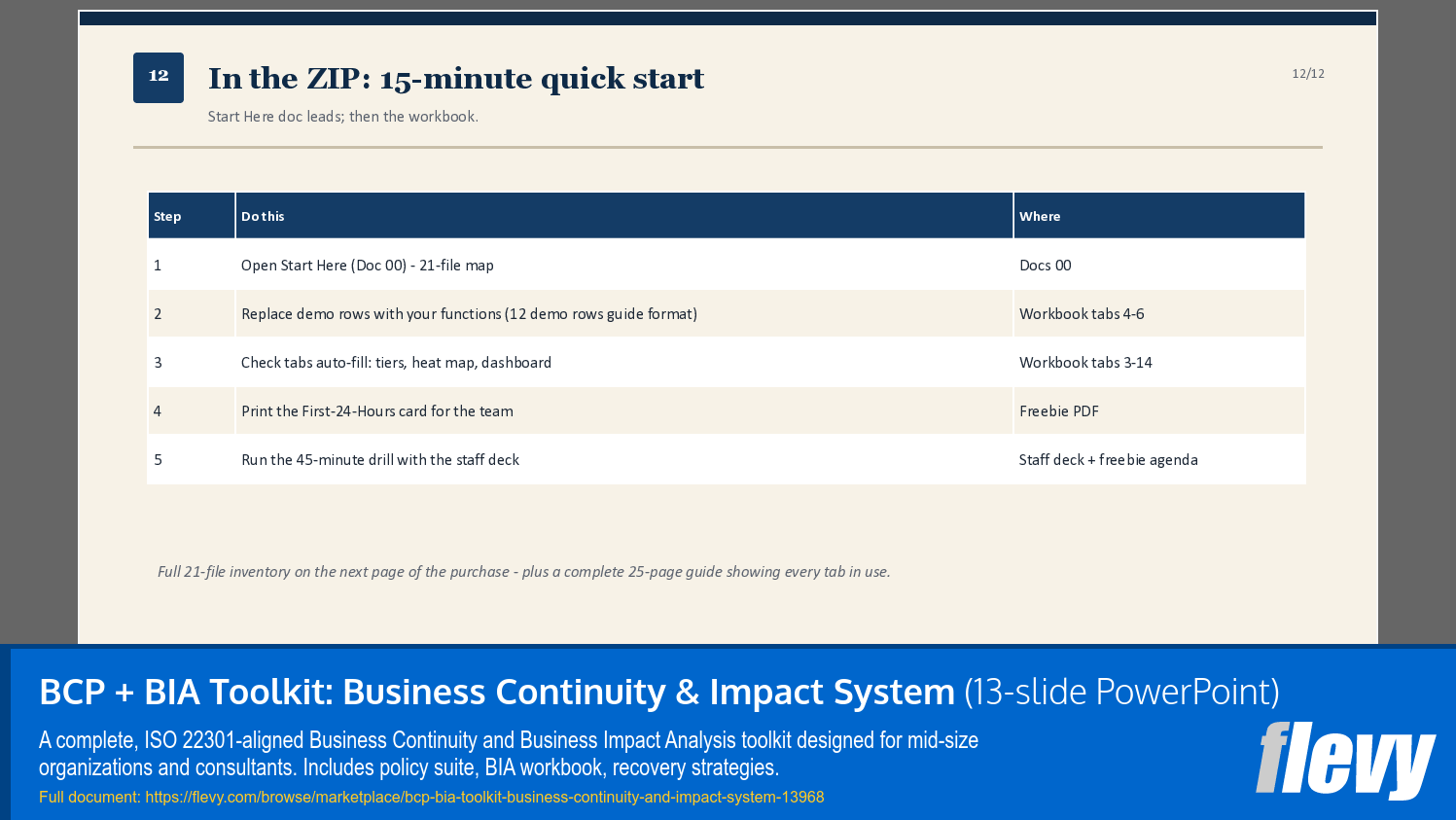Click the title 'In the ZIP: 15-minute quick start'
The image size is (1456, 820).
click(455, 79)
